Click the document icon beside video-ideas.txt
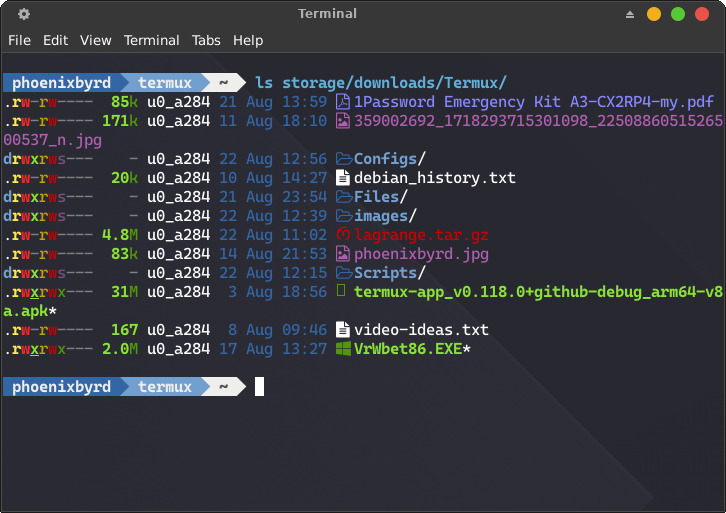Viewport: 726px width, 513px height. [x=343, y=330]
